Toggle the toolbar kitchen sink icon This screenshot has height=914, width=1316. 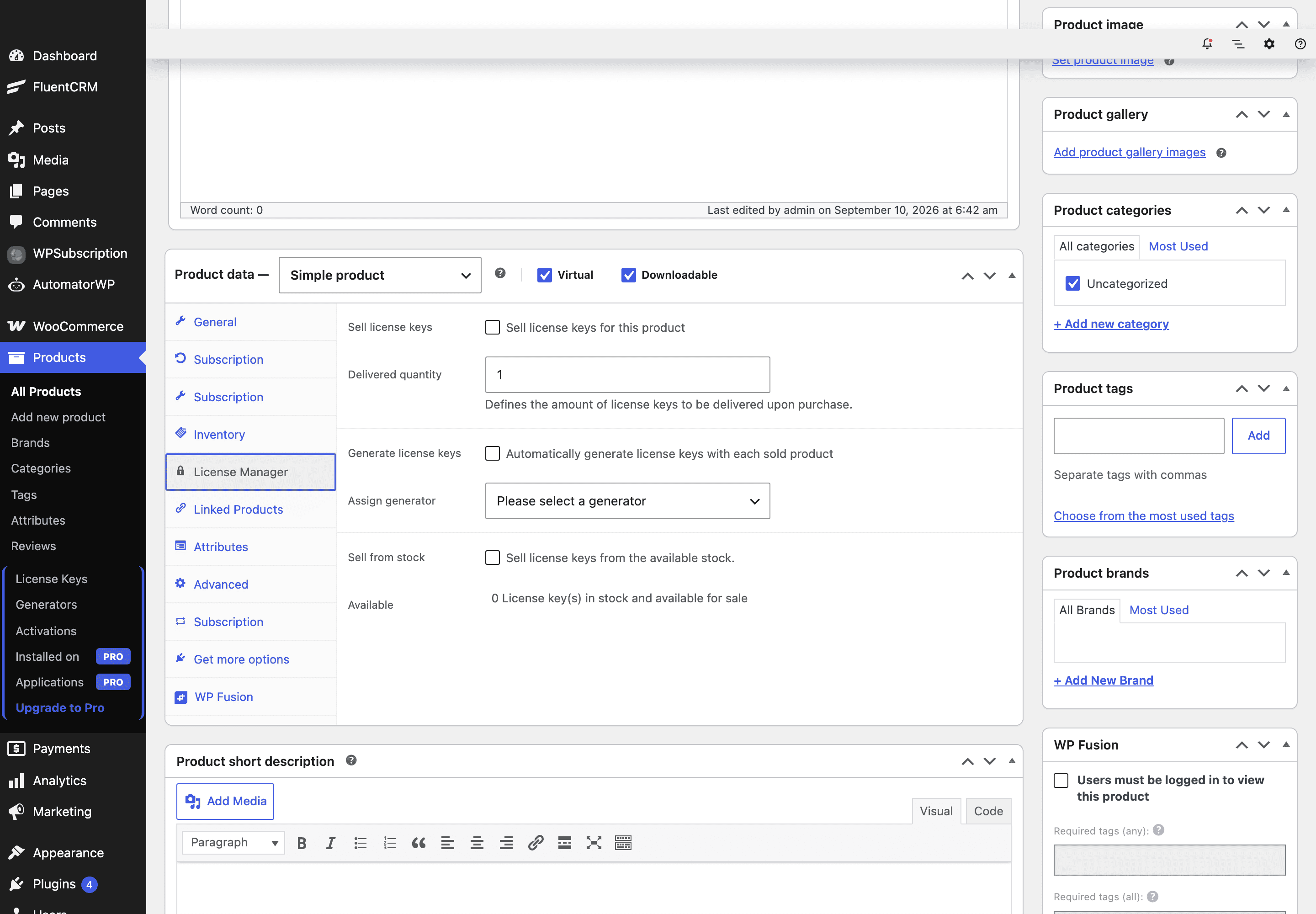click(623, 842)
